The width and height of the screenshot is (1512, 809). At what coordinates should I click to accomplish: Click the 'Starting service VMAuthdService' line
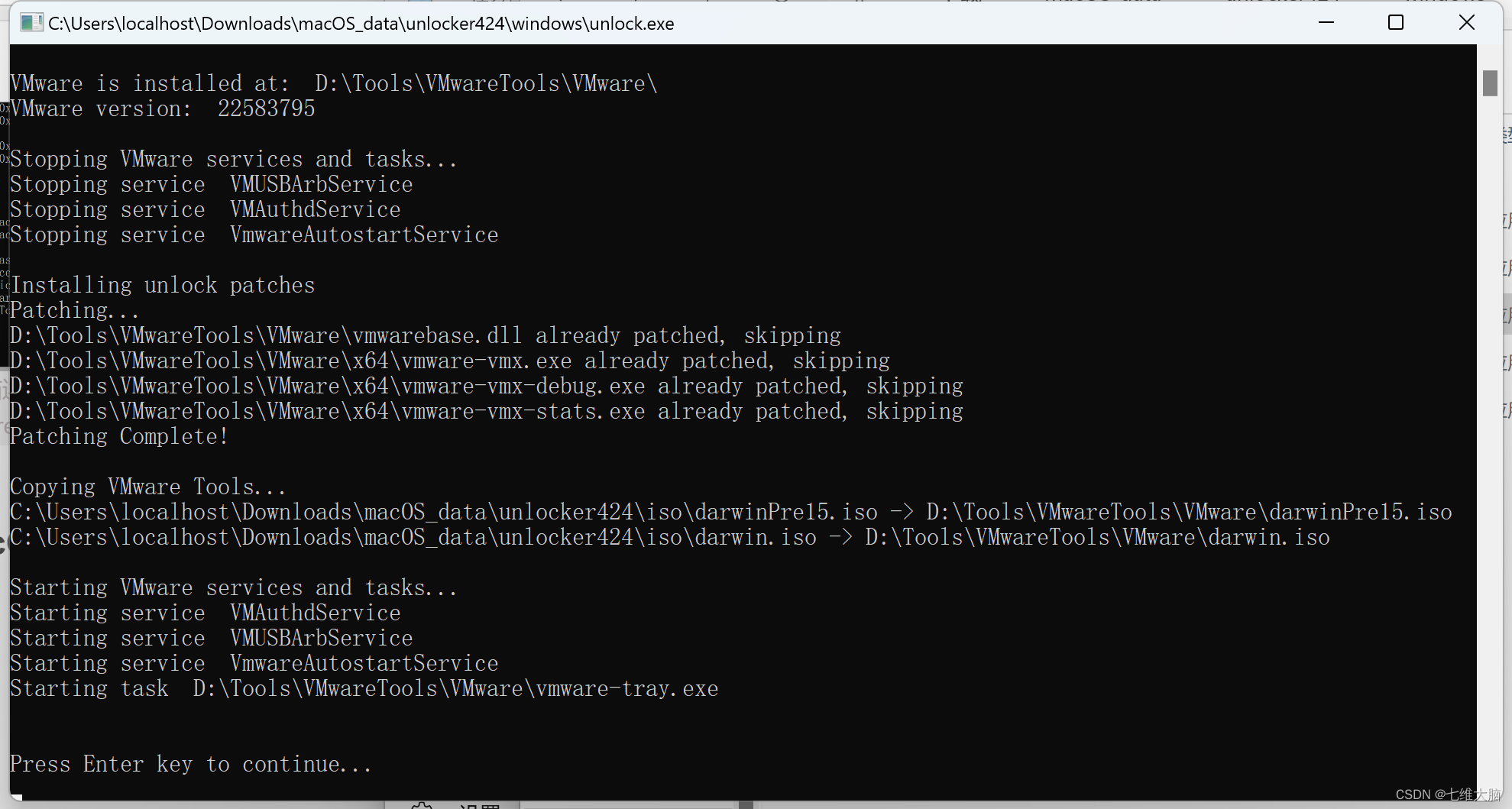coord(206,613)
